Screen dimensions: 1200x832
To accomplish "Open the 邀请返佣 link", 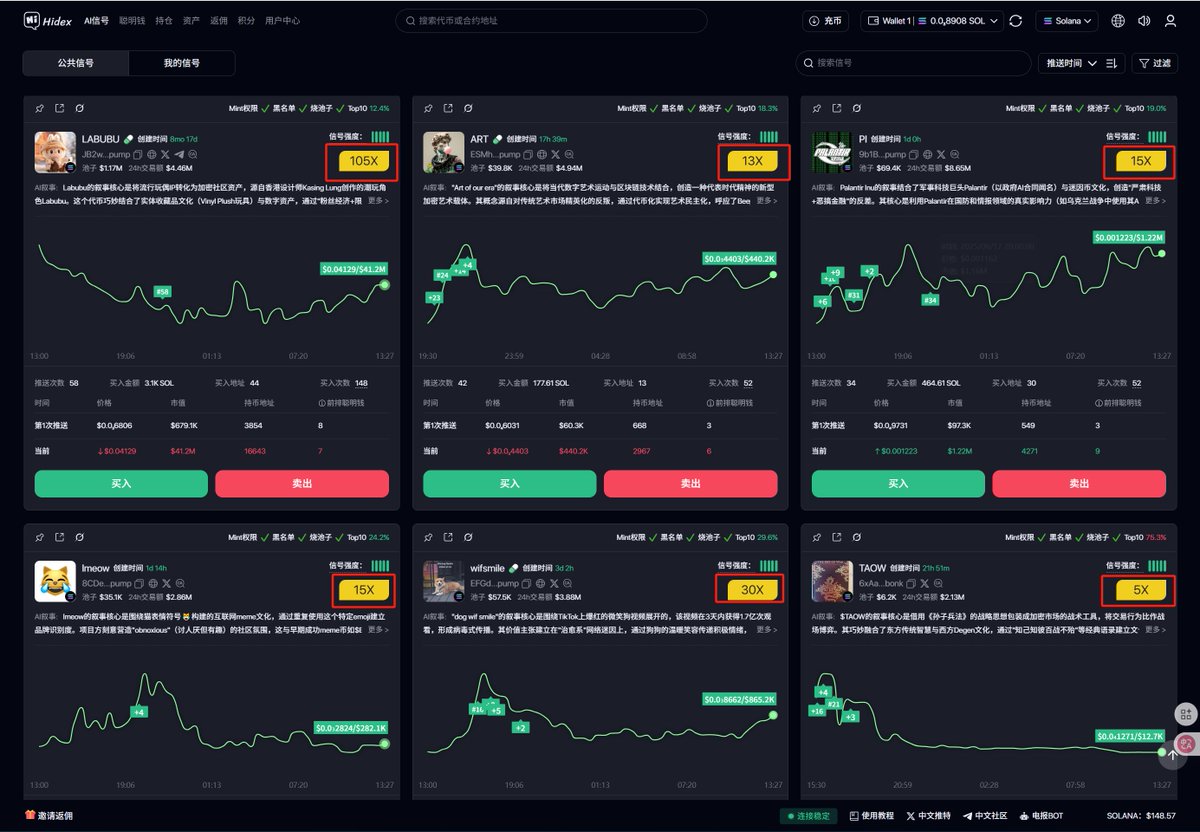I will [x=49, y=816].
